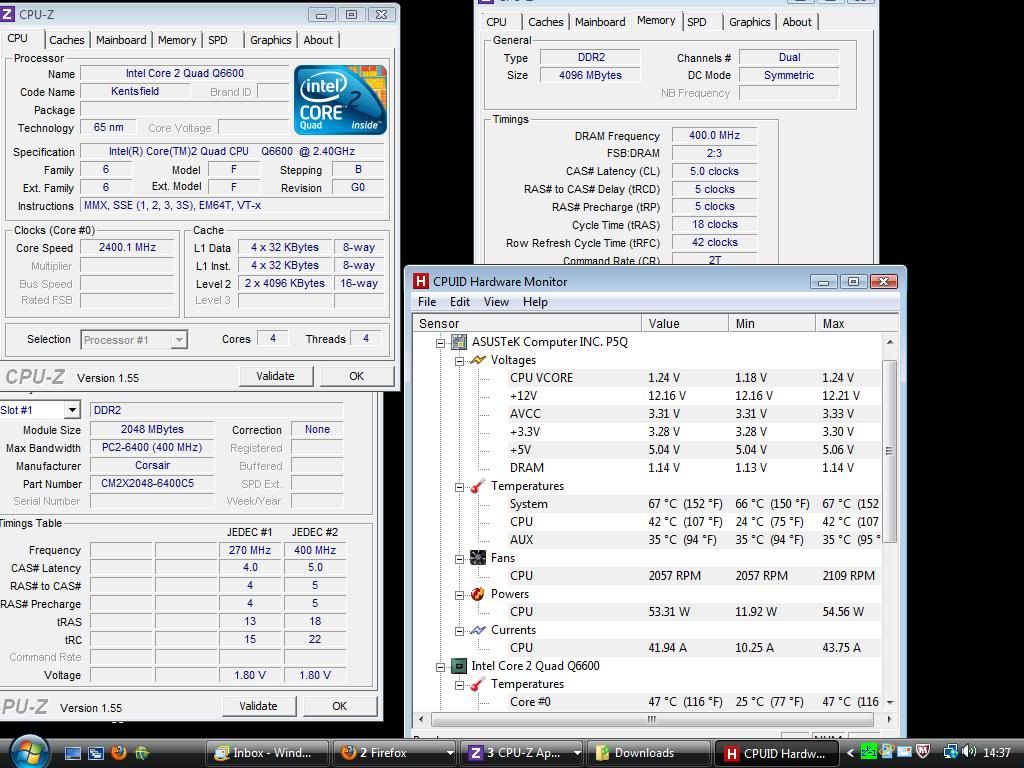Open the File menu in Hardware Monitor

click(427, 302)
